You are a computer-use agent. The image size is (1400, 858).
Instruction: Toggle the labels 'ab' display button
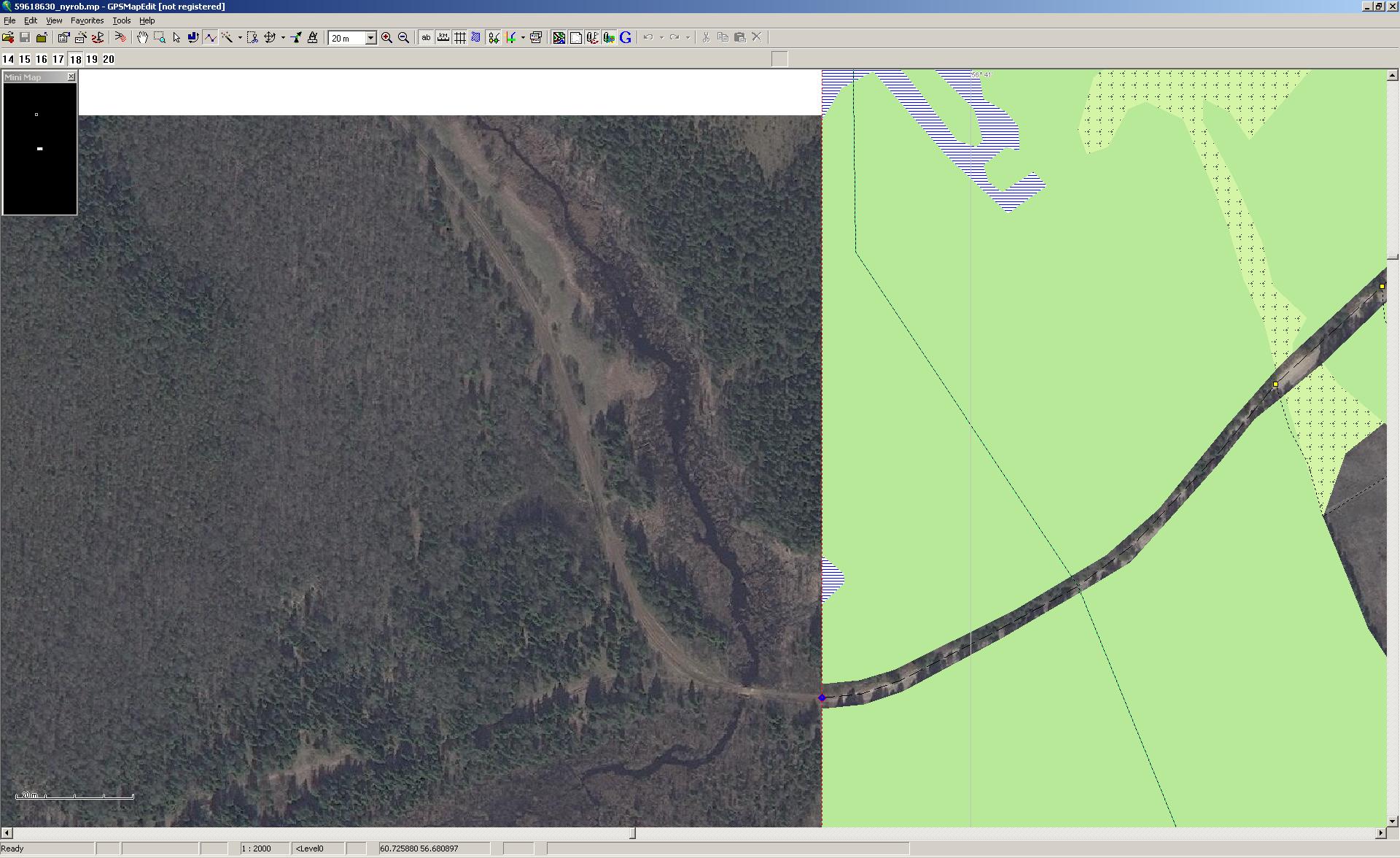(x=426, y=38)
